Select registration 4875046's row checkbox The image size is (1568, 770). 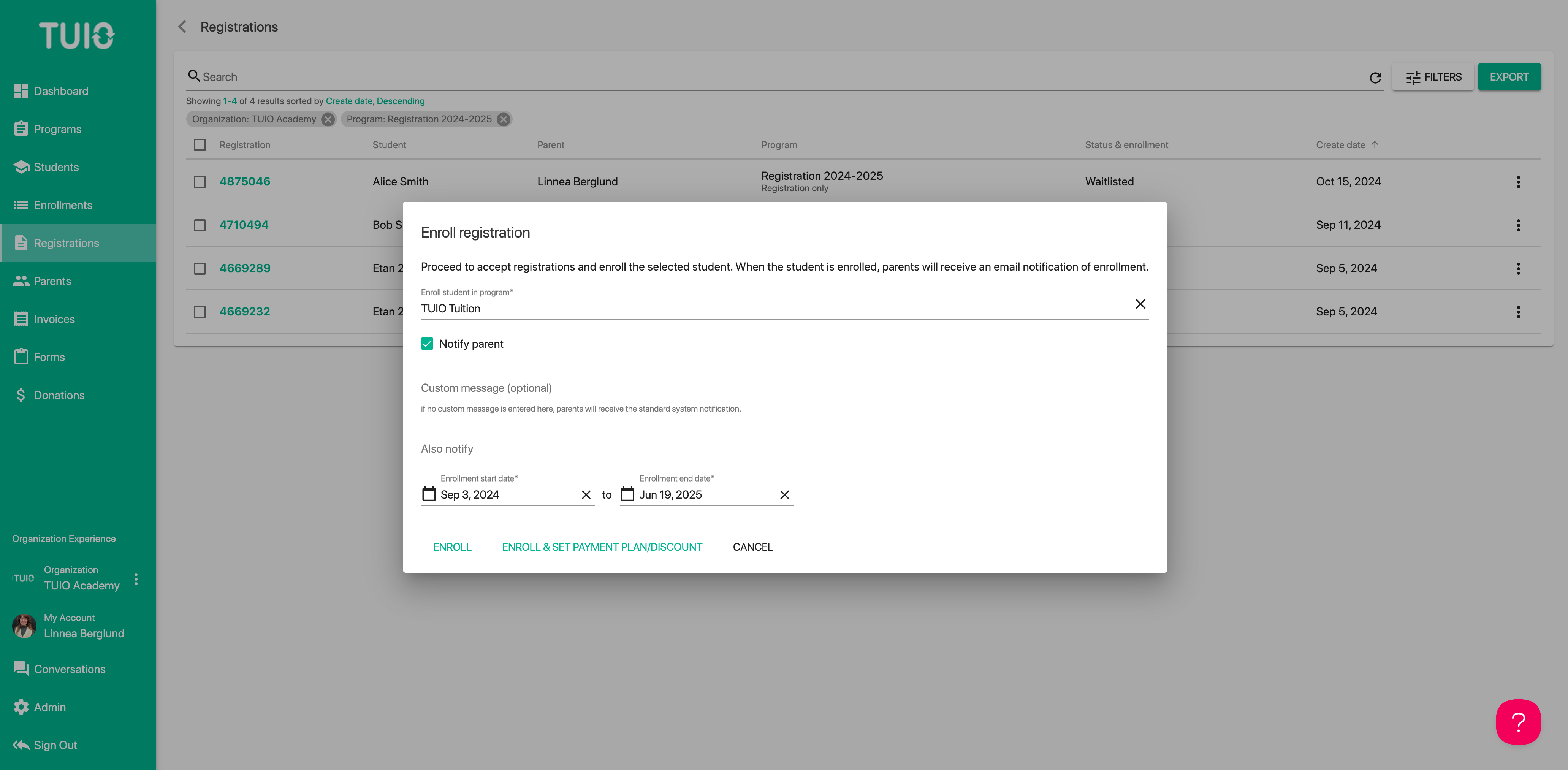[x=200, y=181]
